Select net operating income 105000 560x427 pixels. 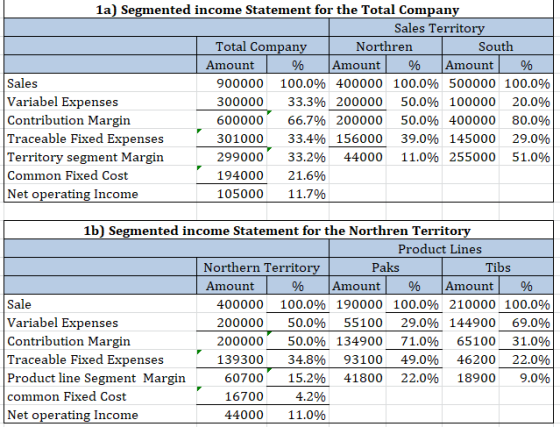click(231, 194)
